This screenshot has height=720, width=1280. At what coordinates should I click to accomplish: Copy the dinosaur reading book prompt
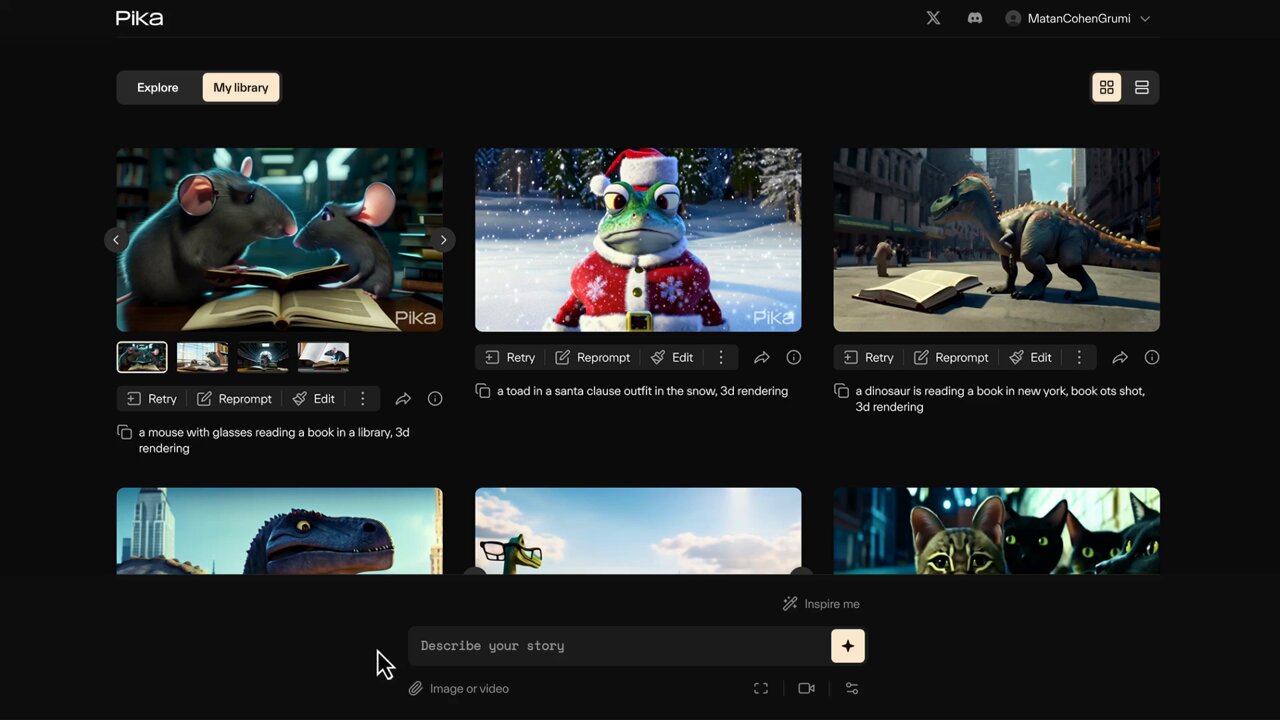pyautogui.click(x=842, y=391)
